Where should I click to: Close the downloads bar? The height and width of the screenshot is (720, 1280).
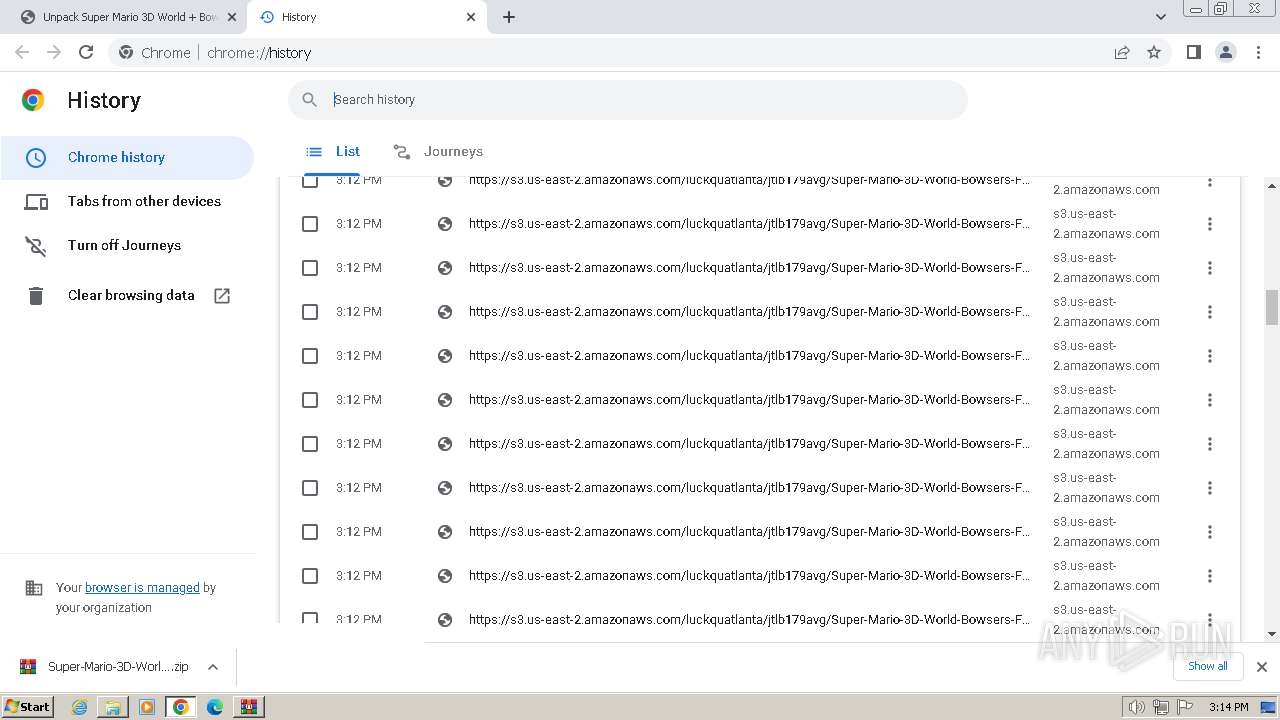click(x=1261, y=667)
